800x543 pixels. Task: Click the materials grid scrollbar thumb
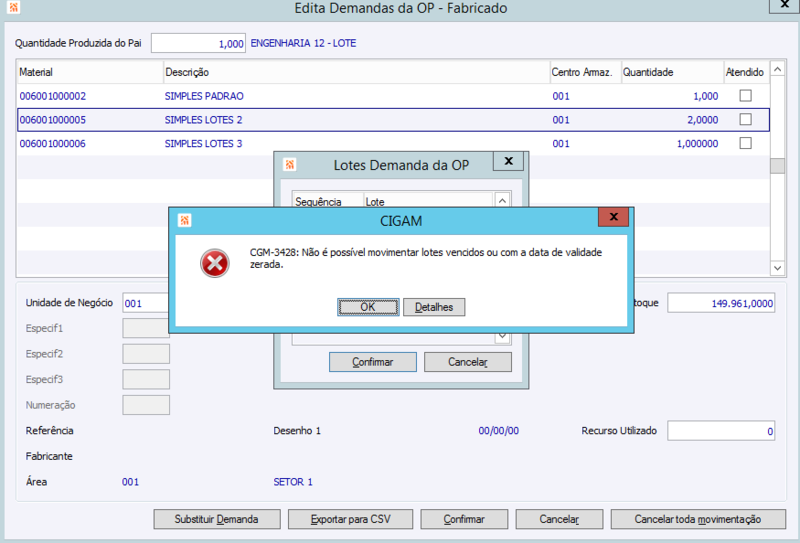(777, 166)
